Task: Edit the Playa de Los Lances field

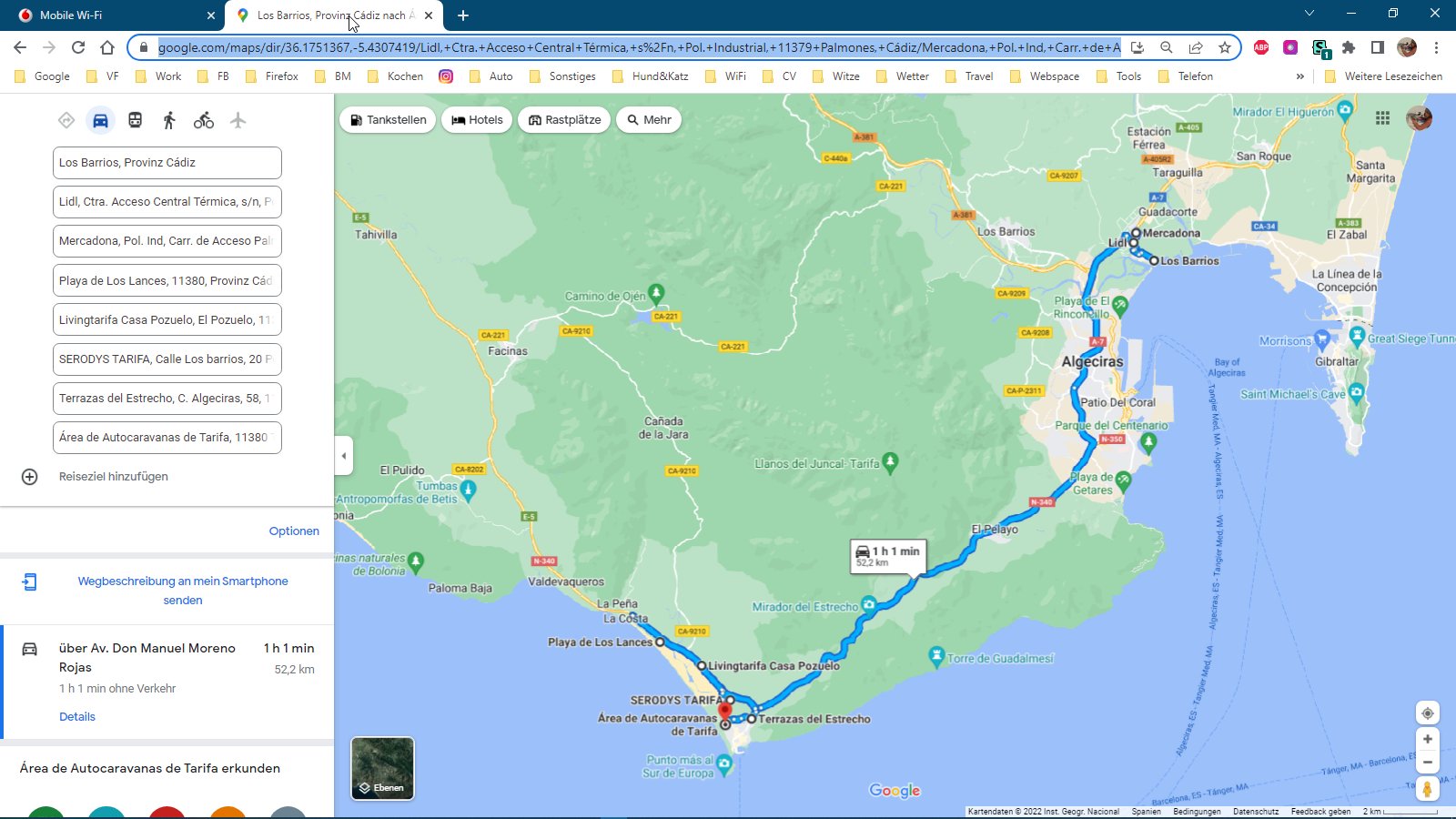Action: point(167,280)
